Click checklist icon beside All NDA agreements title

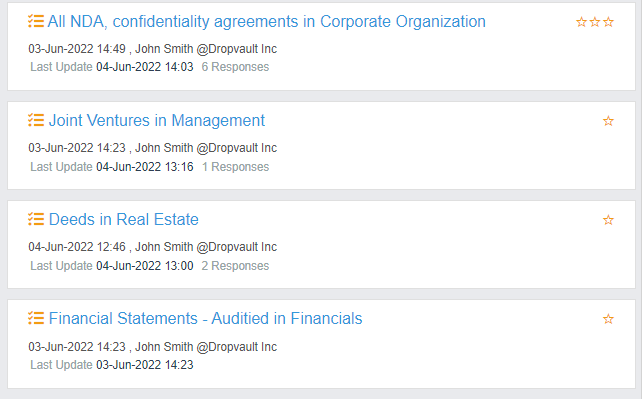pyautogui.click(x=36, y=21)
